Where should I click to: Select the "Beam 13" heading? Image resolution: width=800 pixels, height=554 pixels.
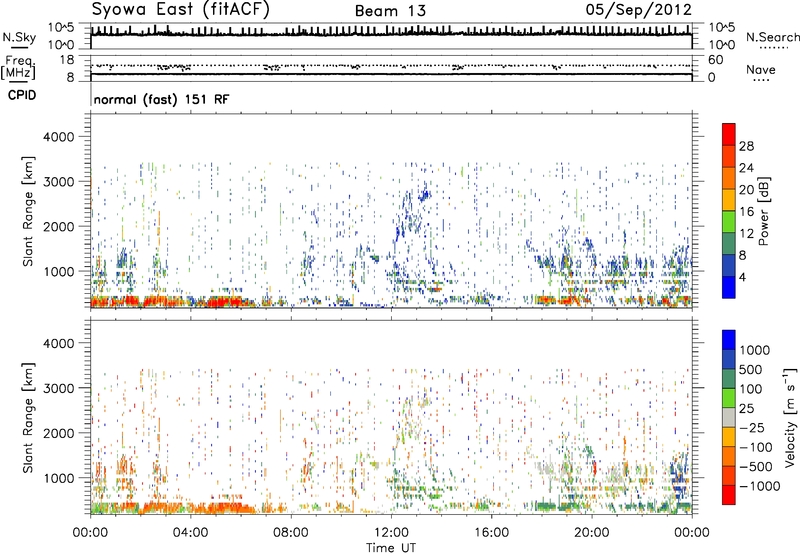(390, 11)
